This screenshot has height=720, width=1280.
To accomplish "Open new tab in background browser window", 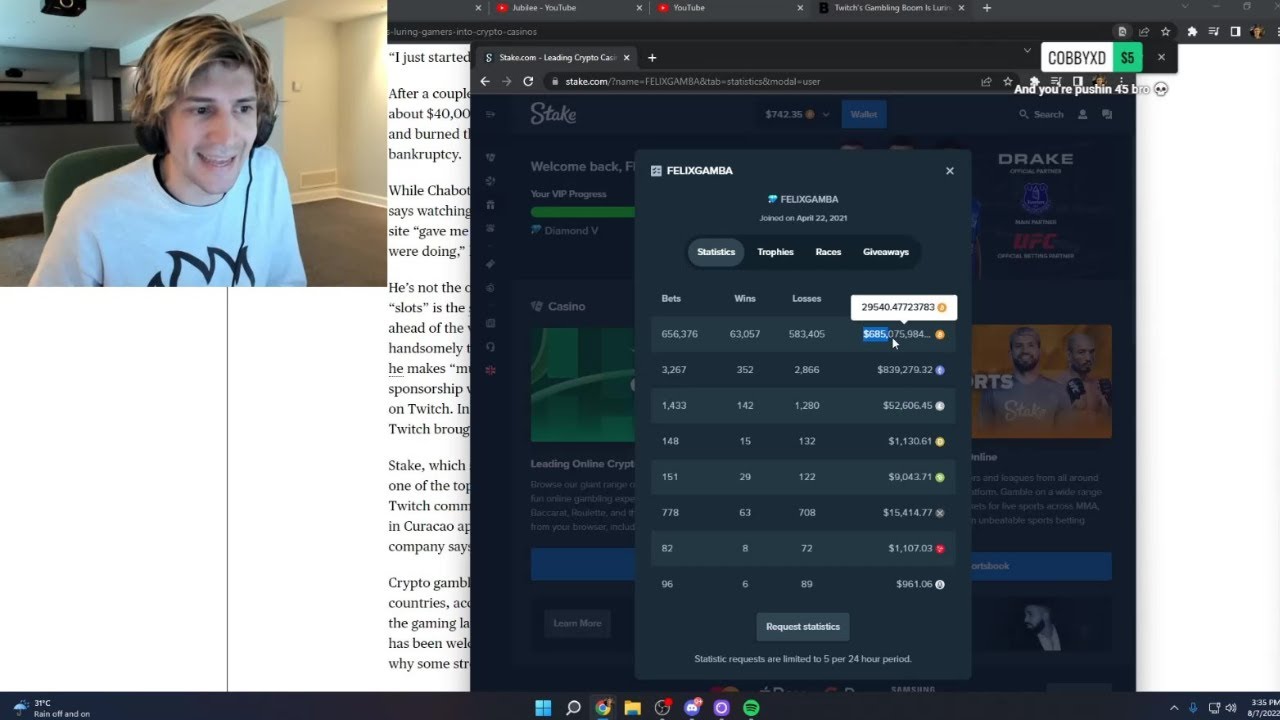I will click(987, 8).
